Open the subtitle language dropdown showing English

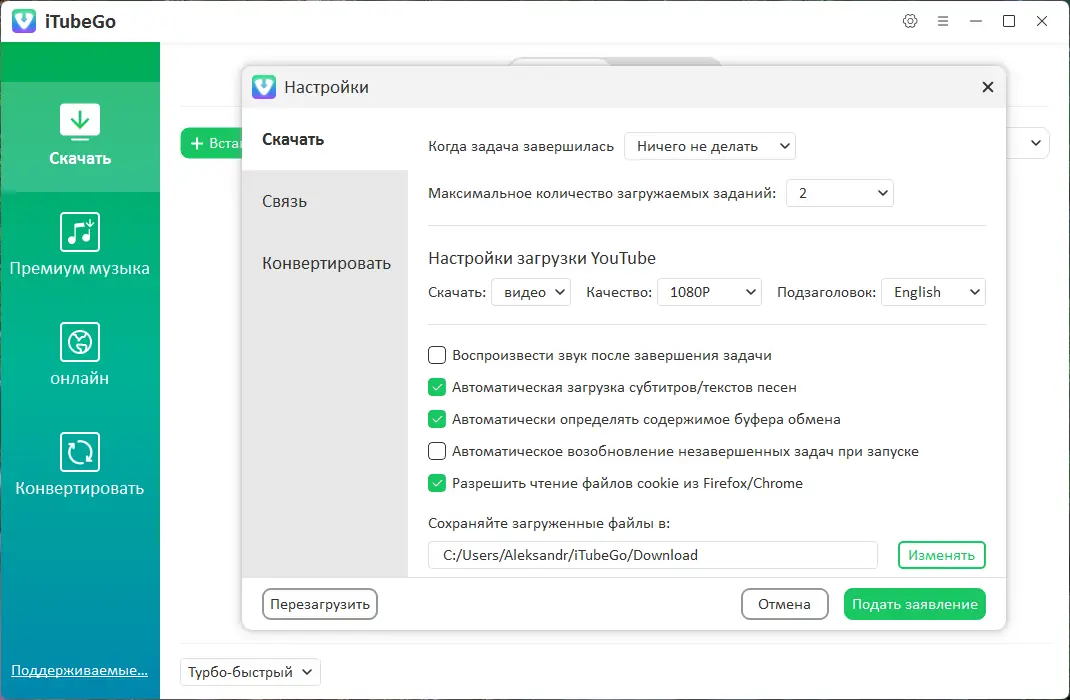tap(933, 292)
